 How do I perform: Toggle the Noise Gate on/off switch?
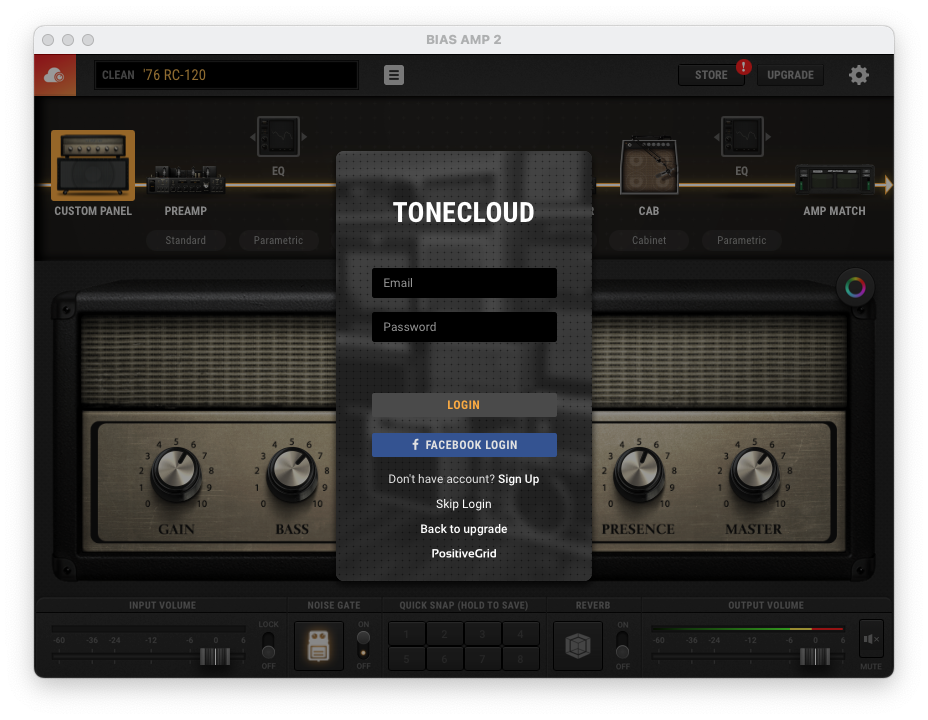tap(363, 645)
